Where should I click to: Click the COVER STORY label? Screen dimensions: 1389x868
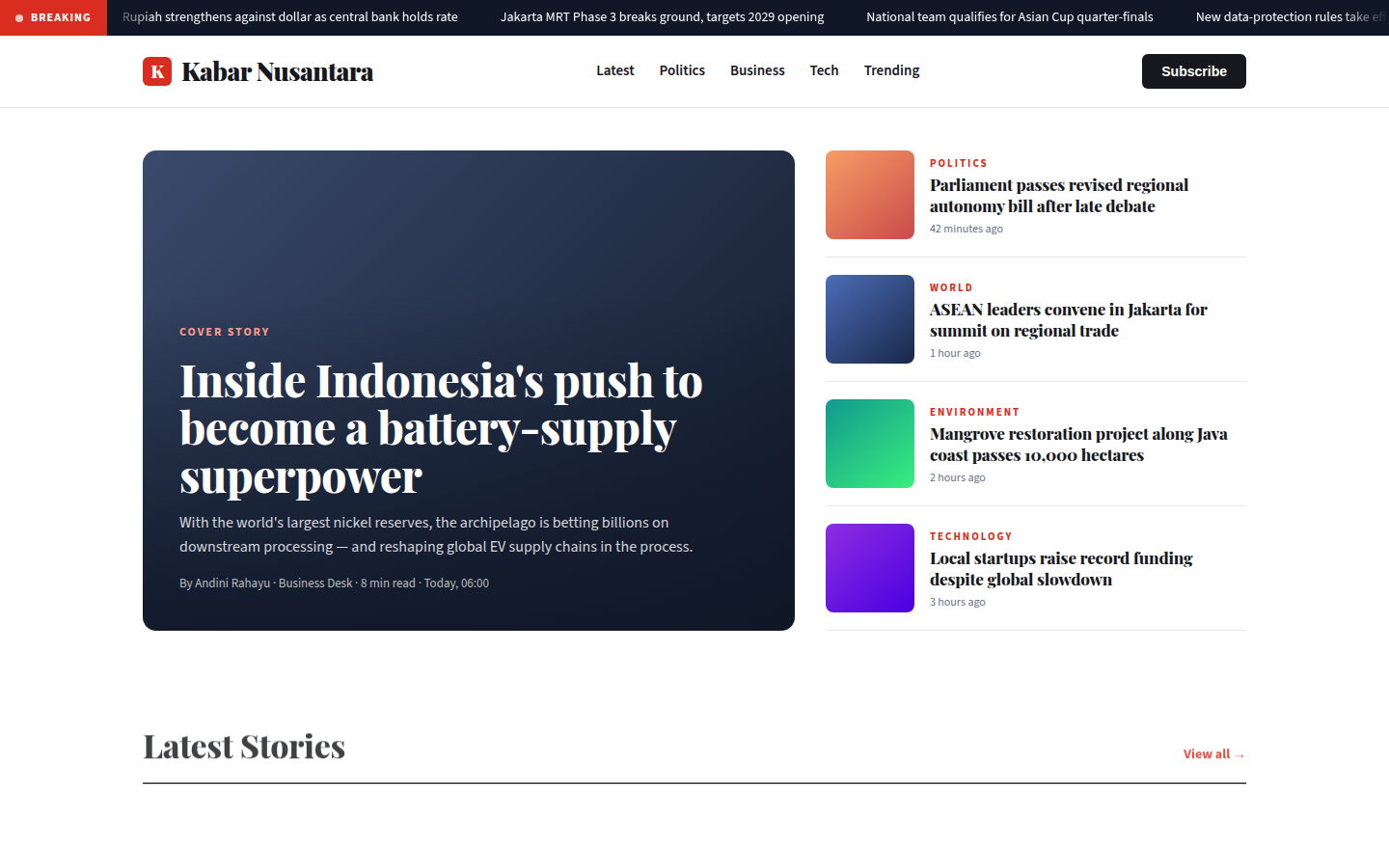[225, 332]
